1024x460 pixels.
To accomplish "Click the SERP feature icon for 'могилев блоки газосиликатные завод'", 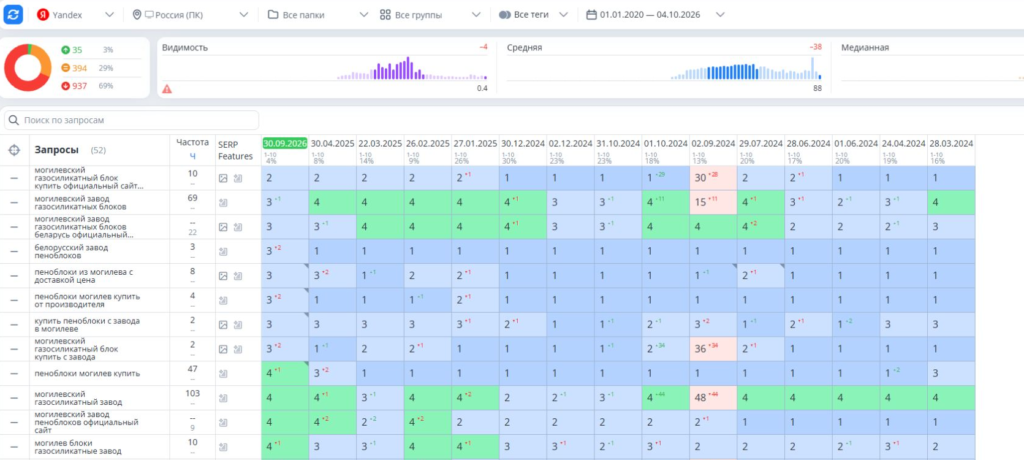I will pos(223,447).
